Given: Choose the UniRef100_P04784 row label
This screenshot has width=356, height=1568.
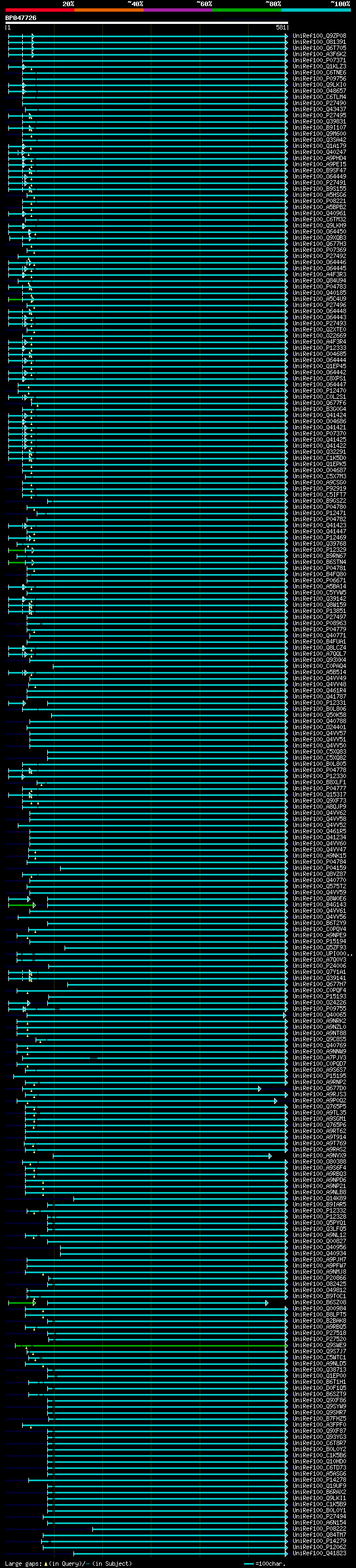Looking at the screenshot, I should (319, 861).
